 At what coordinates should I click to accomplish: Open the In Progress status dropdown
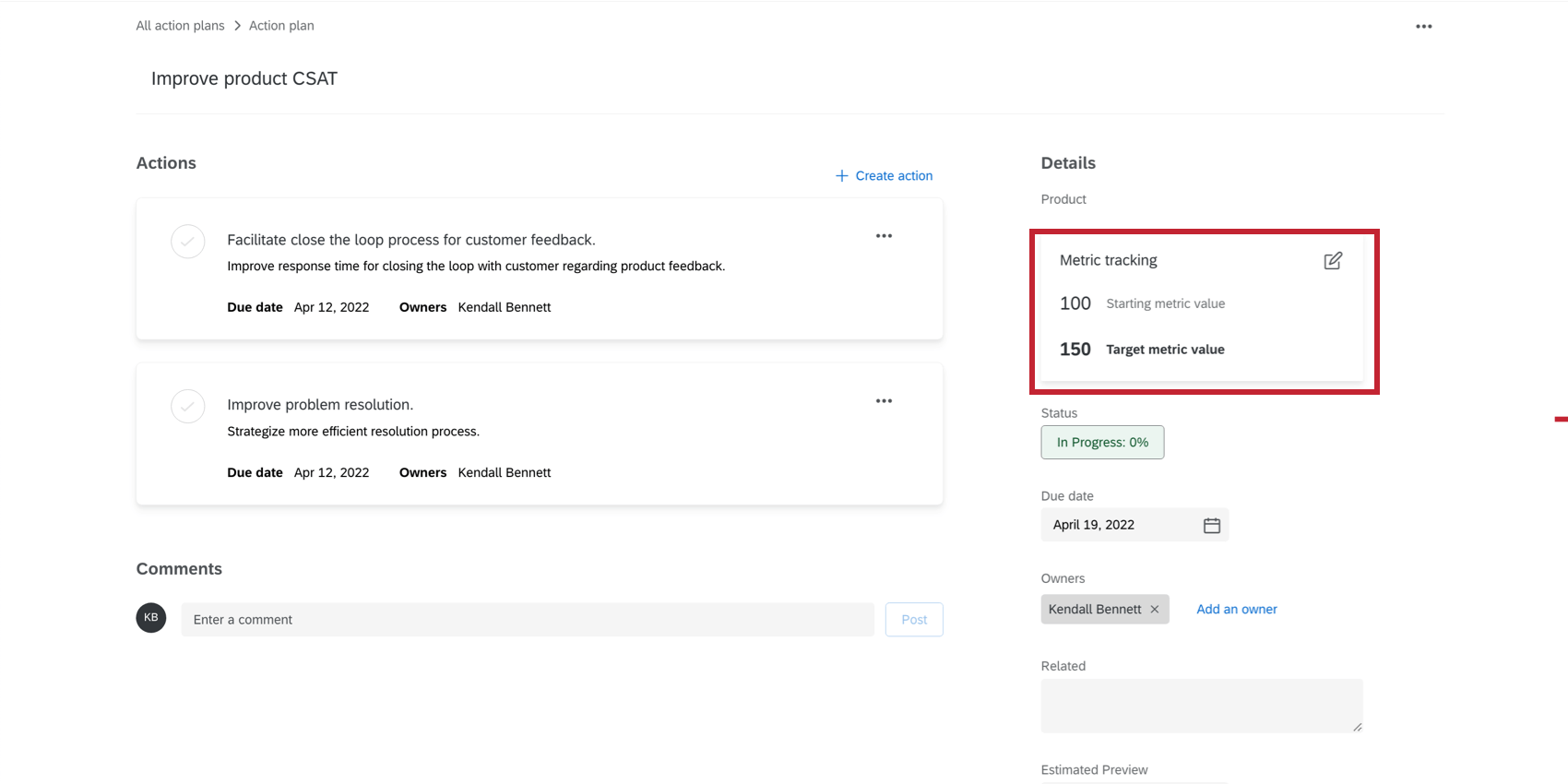[x=1102, y=443]
